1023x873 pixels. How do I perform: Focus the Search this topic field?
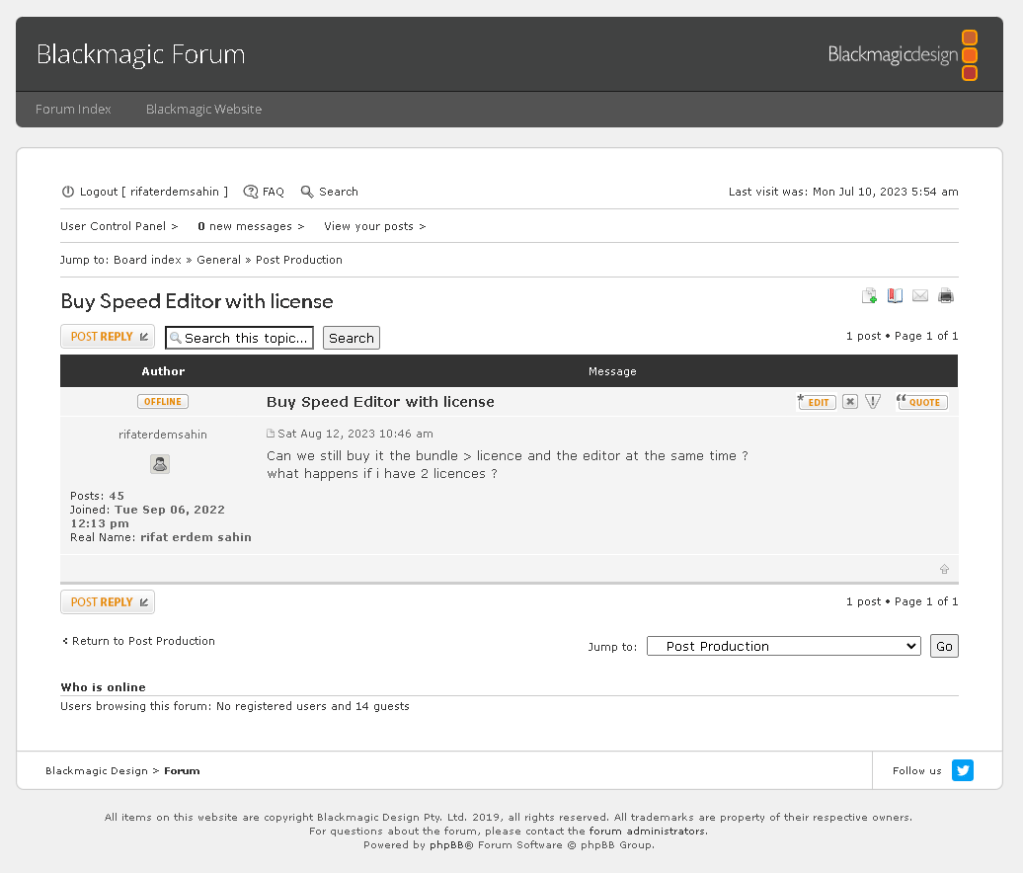(239, 338)
